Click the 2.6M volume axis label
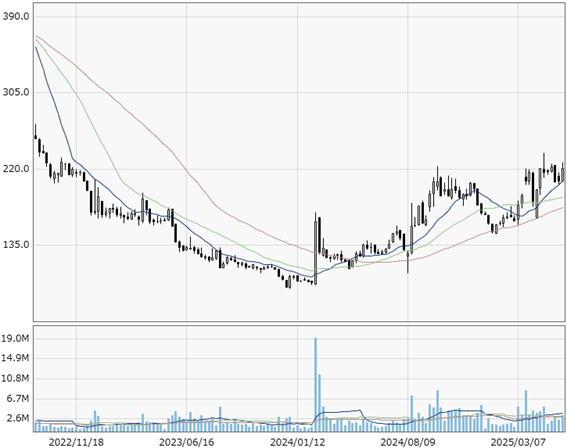Viewport: 567px width, 448px height. (x=18, y=418)
